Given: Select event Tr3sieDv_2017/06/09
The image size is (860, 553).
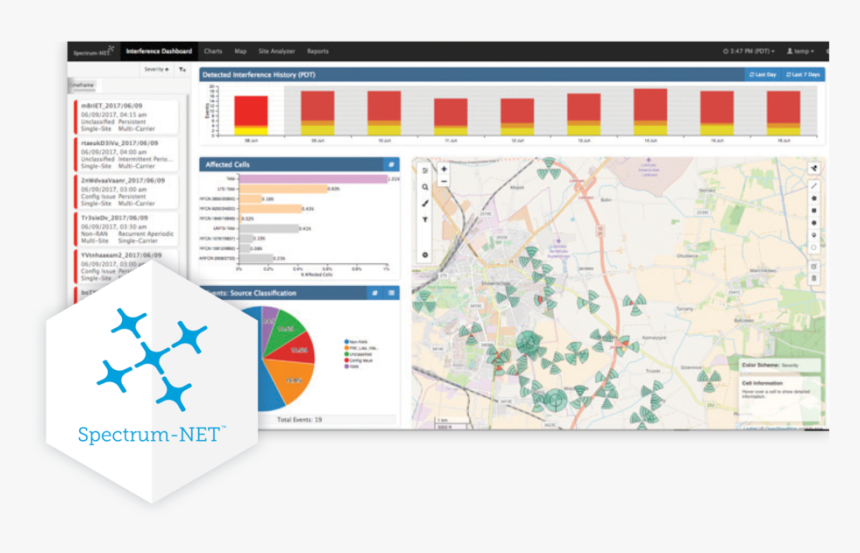Looking at the screenshot, I should tap(127, 229).
